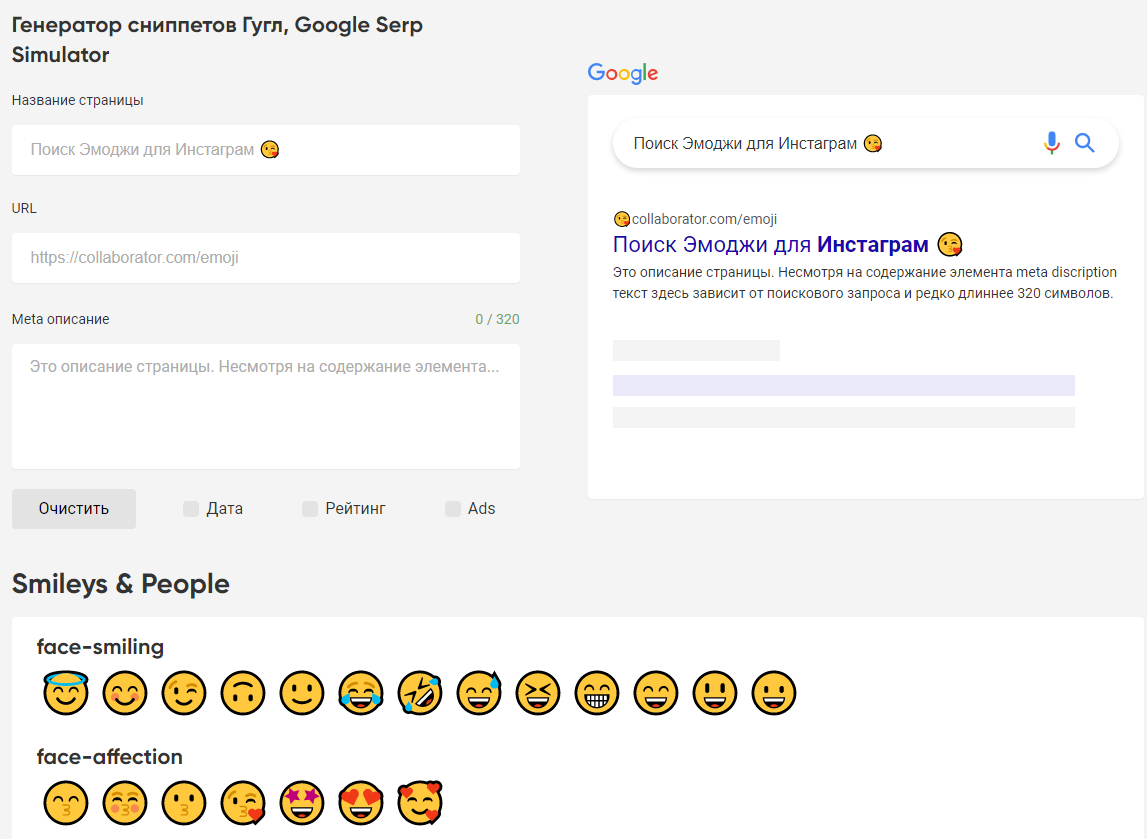Image resolution: width=1147 pixels, height=839 pixels.
Task: Click the microphone icon in Google preview
Action: click(x=1051, y=143)
